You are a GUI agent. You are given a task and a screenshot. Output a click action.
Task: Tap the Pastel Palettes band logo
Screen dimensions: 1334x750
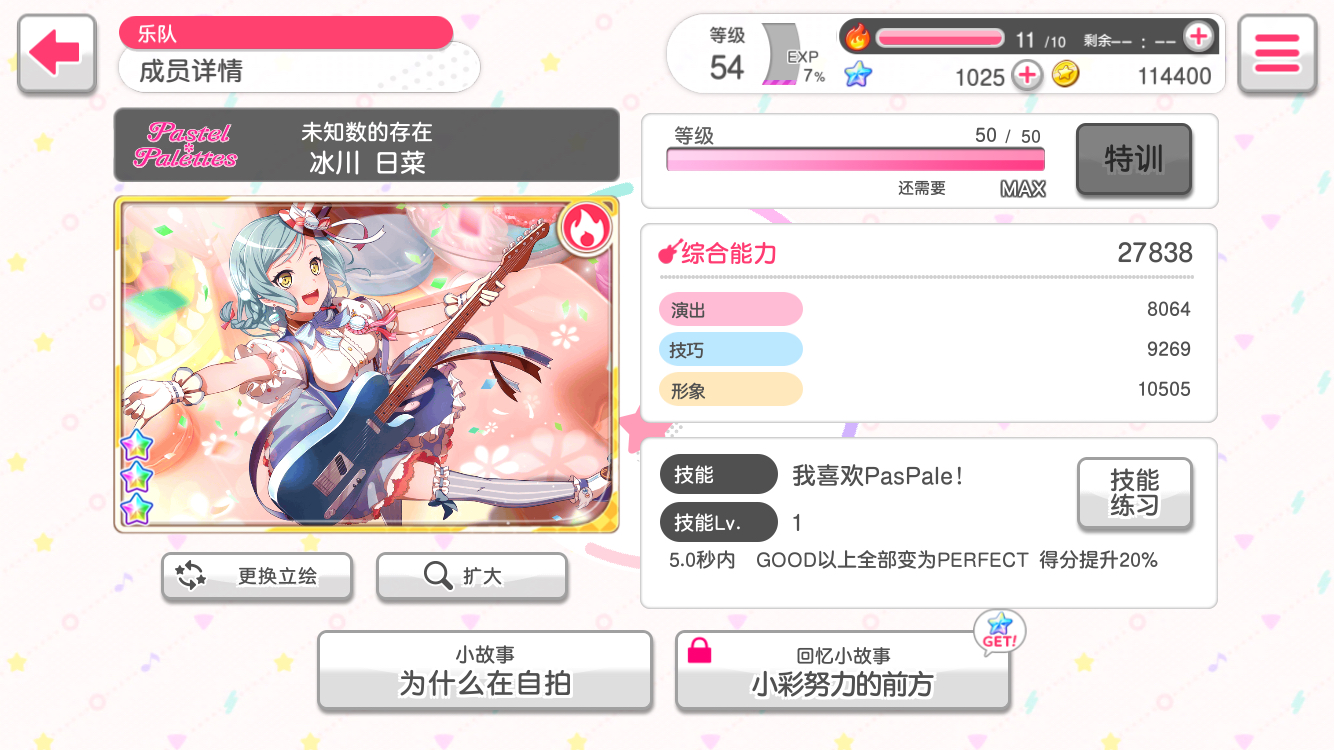click(x=186, y=145)
